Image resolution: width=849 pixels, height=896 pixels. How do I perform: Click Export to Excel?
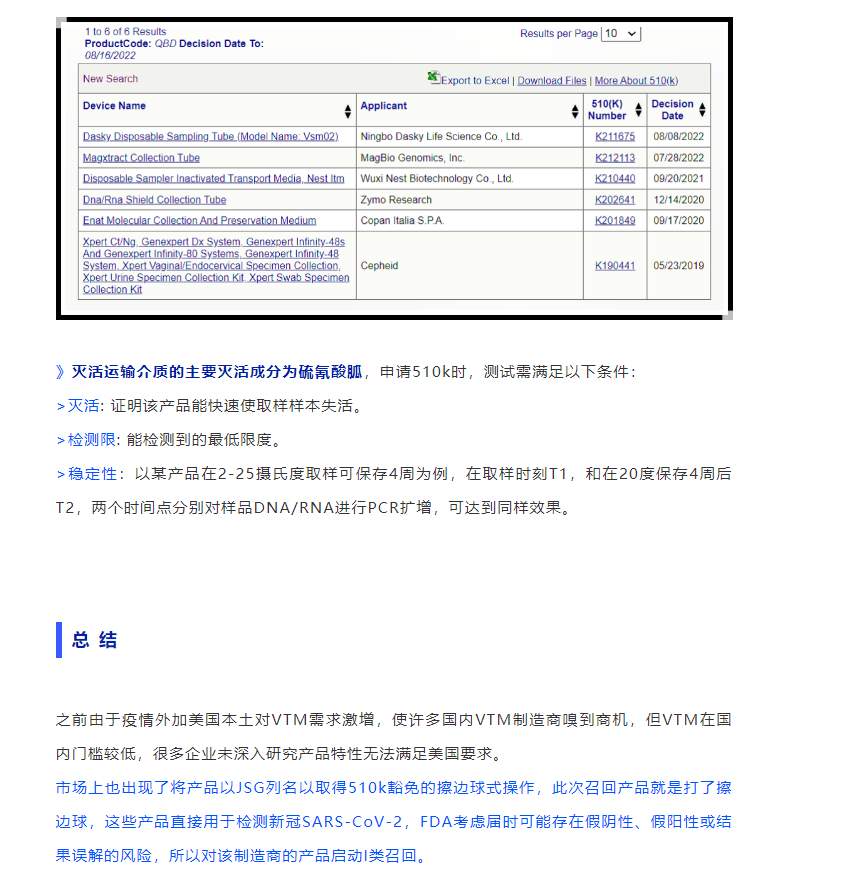tap(475, 81)
